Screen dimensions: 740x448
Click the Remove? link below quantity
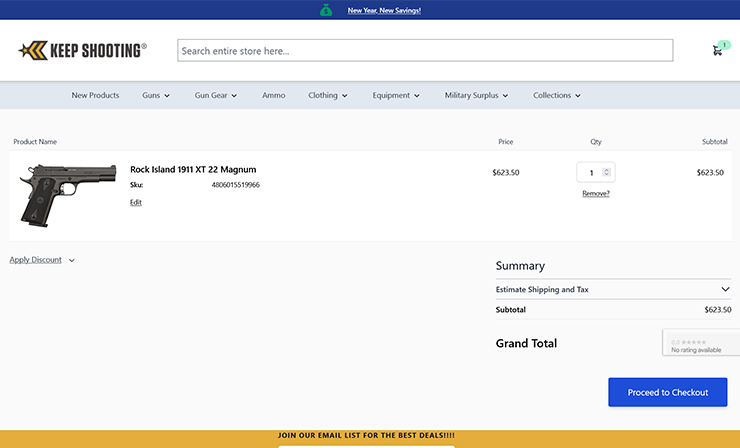(595, 194)
